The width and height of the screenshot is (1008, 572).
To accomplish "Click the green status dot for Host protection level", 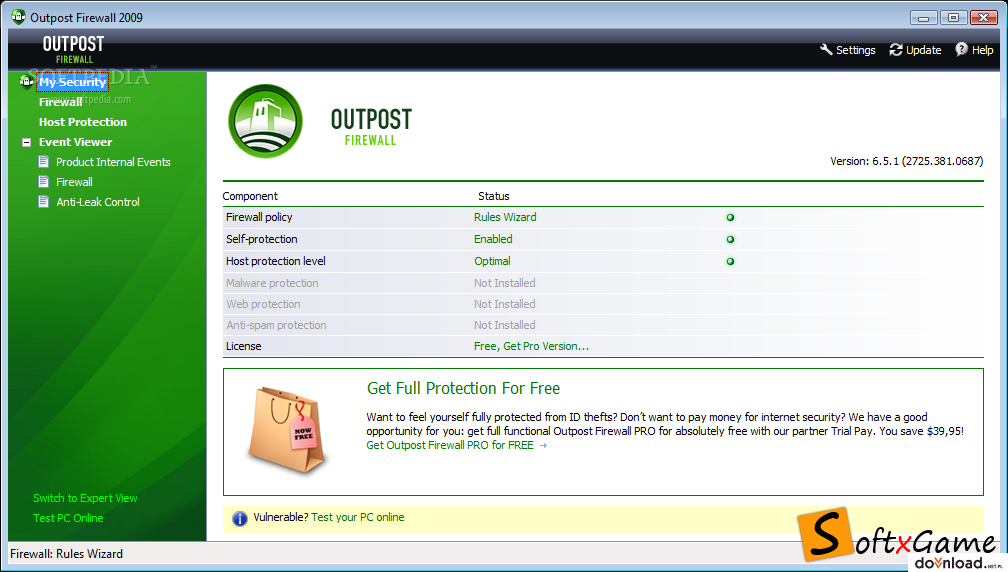I will pyautogui.click(x=730, y=261).
